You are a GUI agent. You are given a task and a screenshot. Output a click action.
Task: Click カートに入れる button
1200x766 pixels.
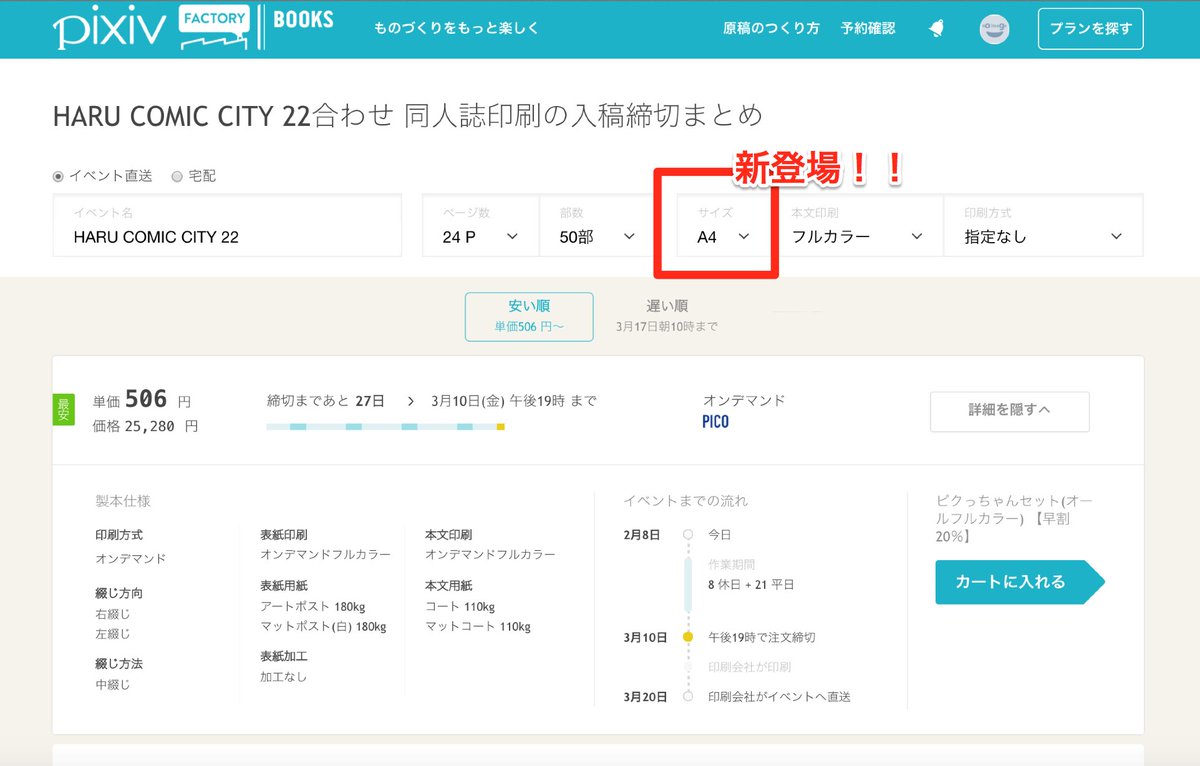[1020, 582]
